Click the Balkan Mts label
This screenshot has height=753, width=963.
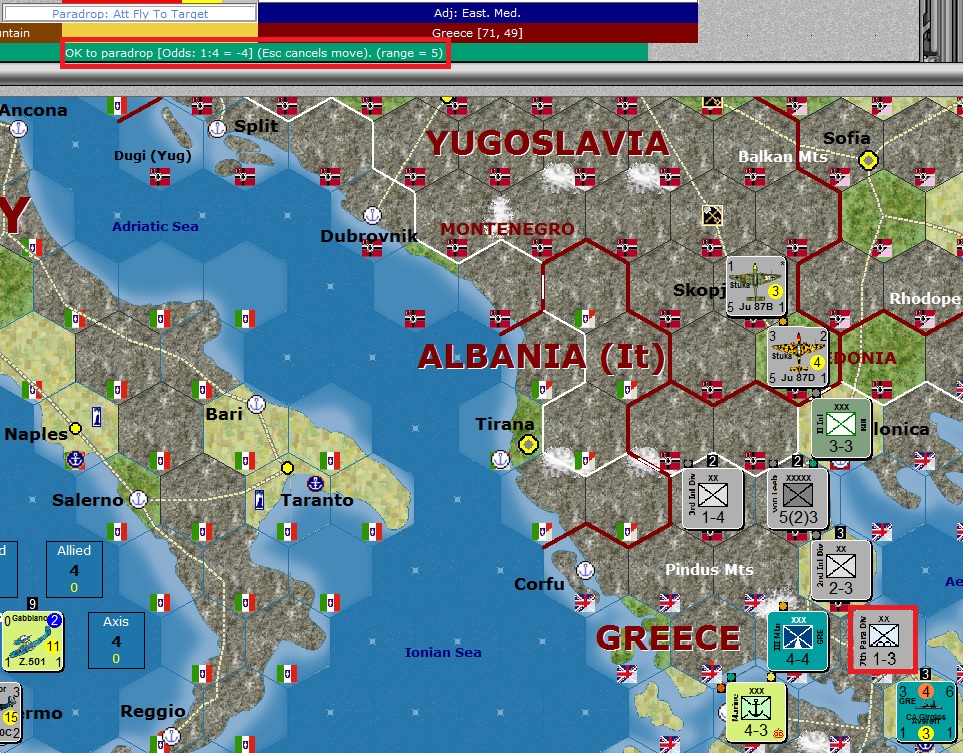click(782, 157)
